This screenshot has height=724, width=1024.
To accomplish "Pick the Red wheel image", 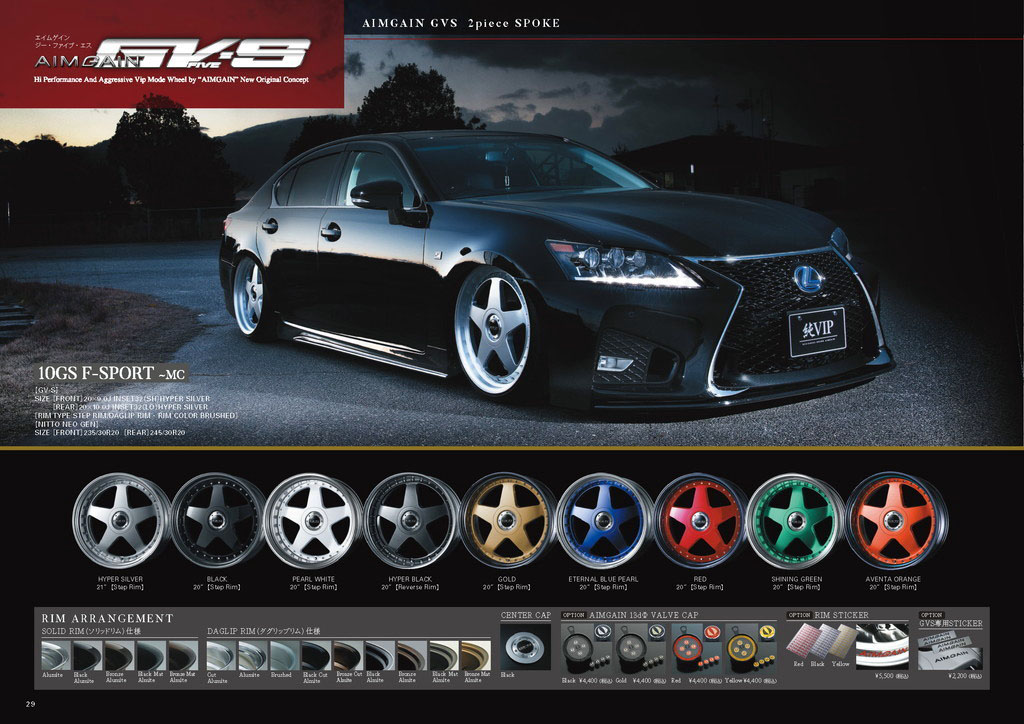I will 700,520.
